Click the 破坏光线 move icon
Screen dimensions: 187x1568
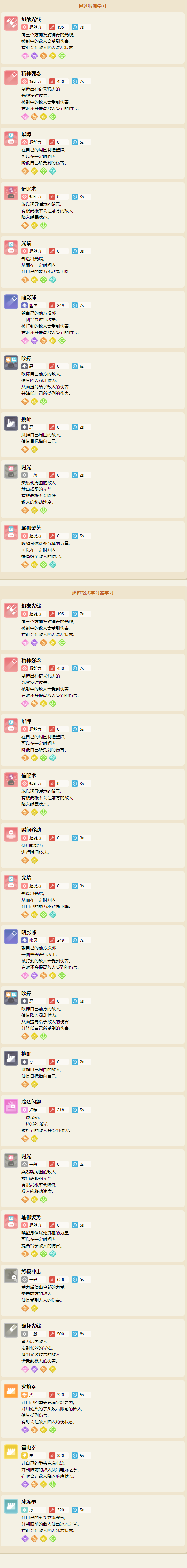click(x=11, y=1330)
